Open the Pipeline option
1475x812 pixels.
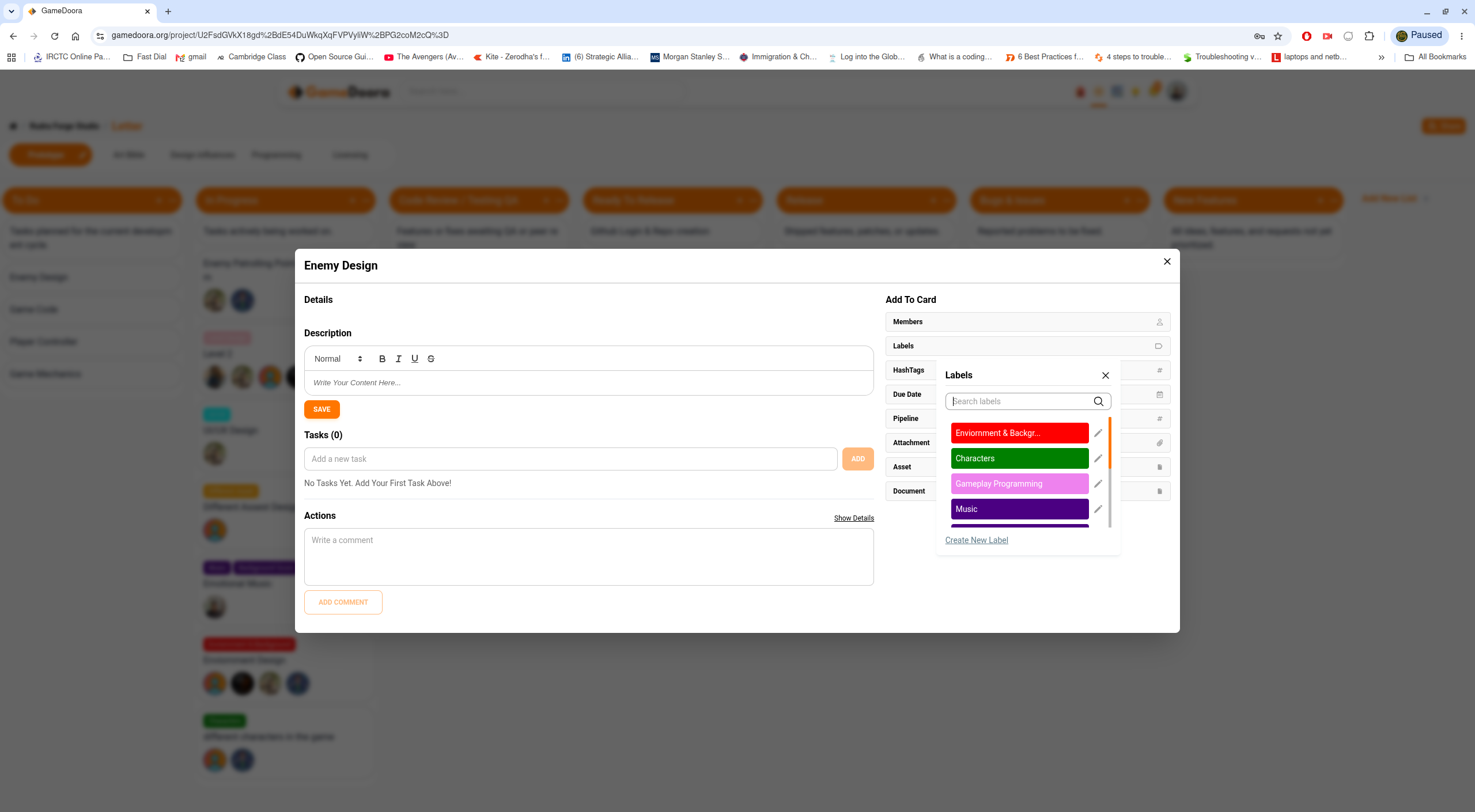906,419
